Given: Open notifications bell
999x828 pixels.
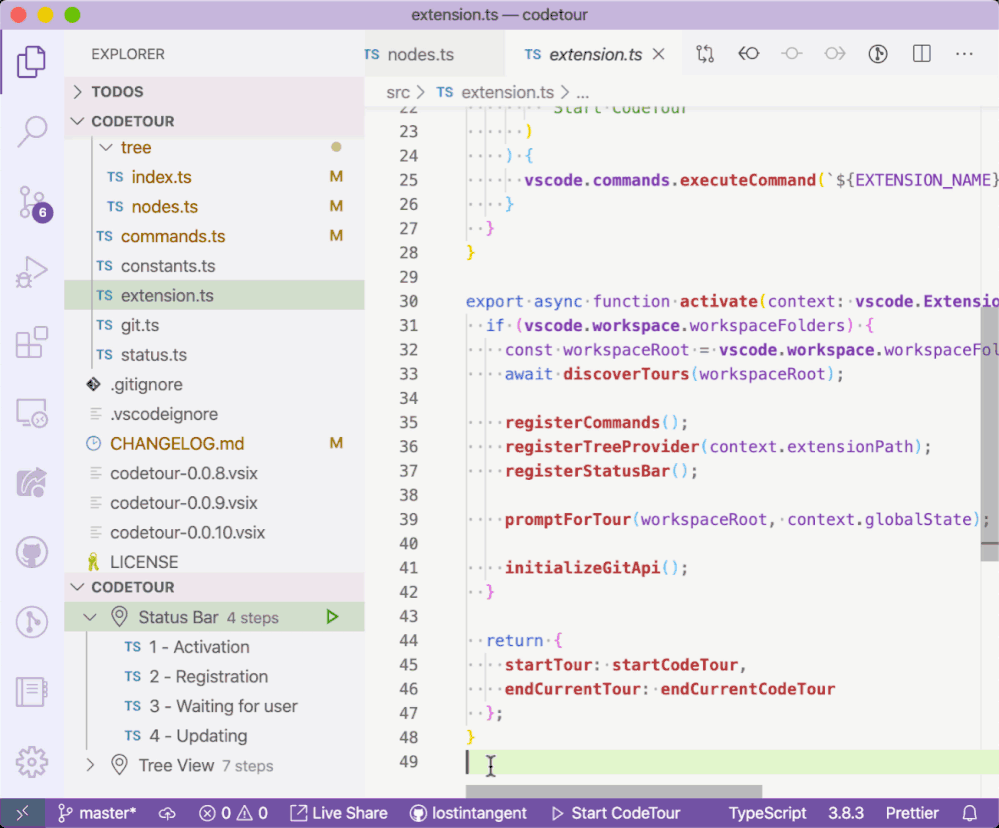Looking at the screenshot, I should click(x=970, y=813).
